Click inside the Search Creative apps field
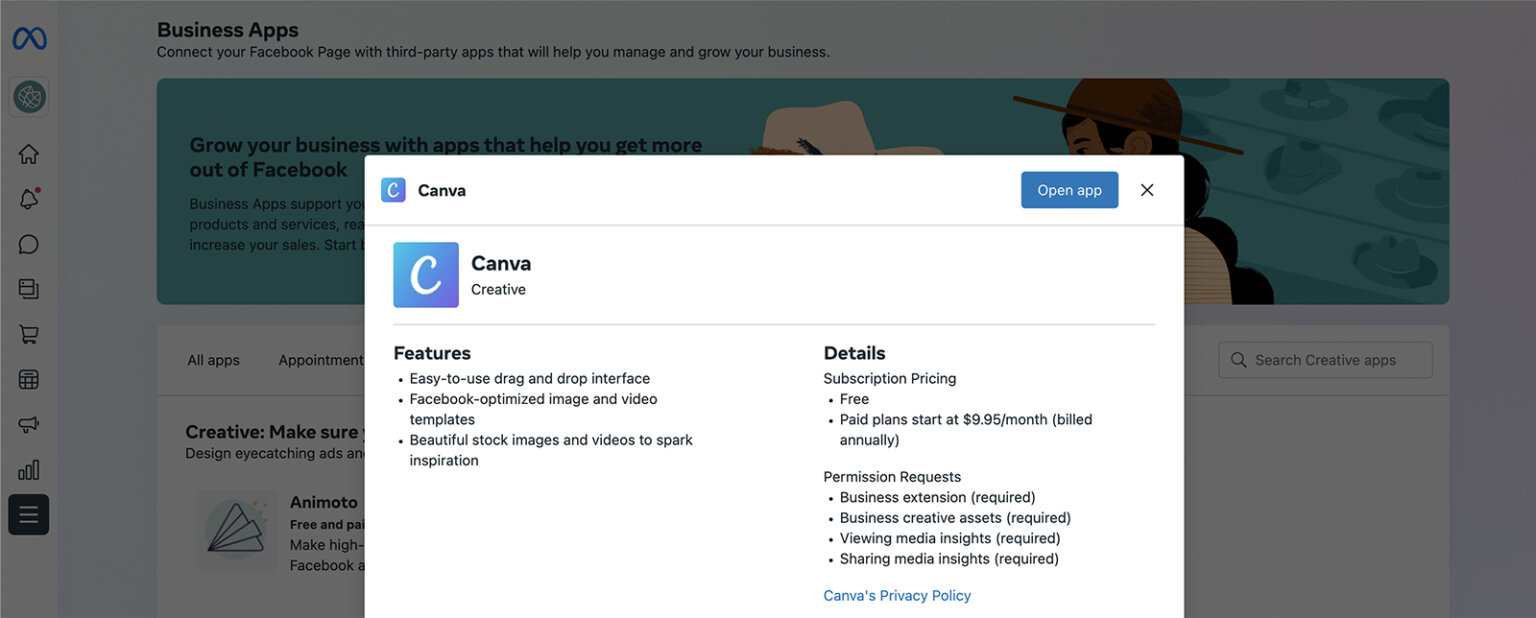The height and width of the screenshot is (618, 1536). point(1325,359)
